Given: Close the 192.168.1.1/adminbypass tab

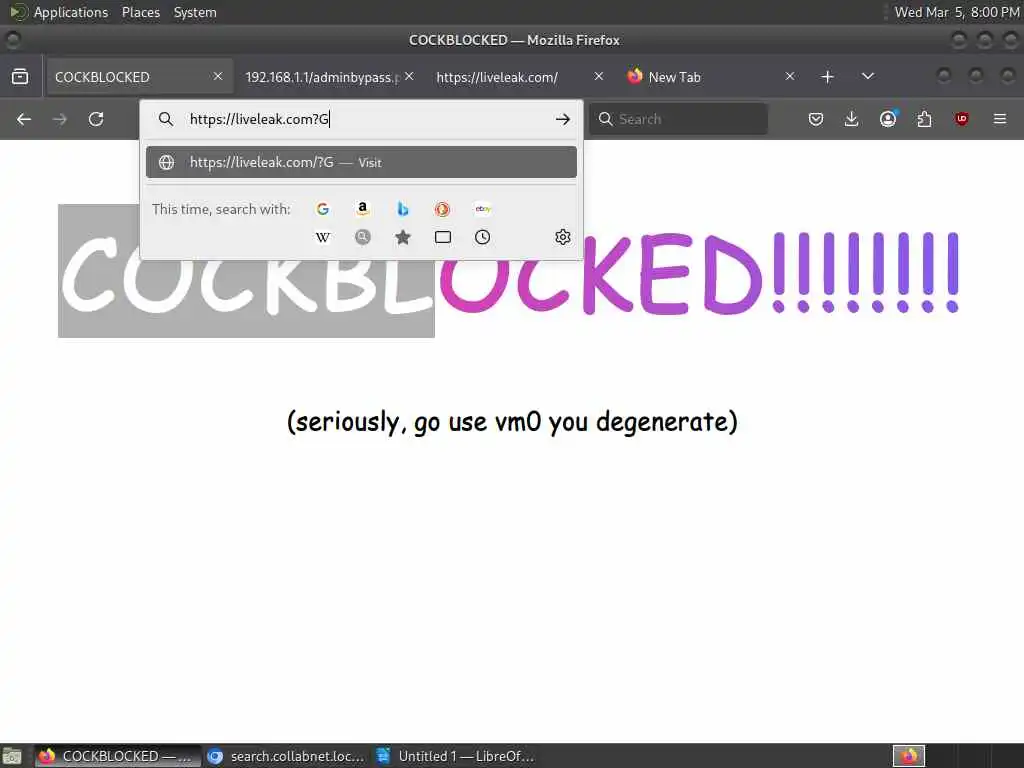Looking at the screenshot, I should 409,76.
